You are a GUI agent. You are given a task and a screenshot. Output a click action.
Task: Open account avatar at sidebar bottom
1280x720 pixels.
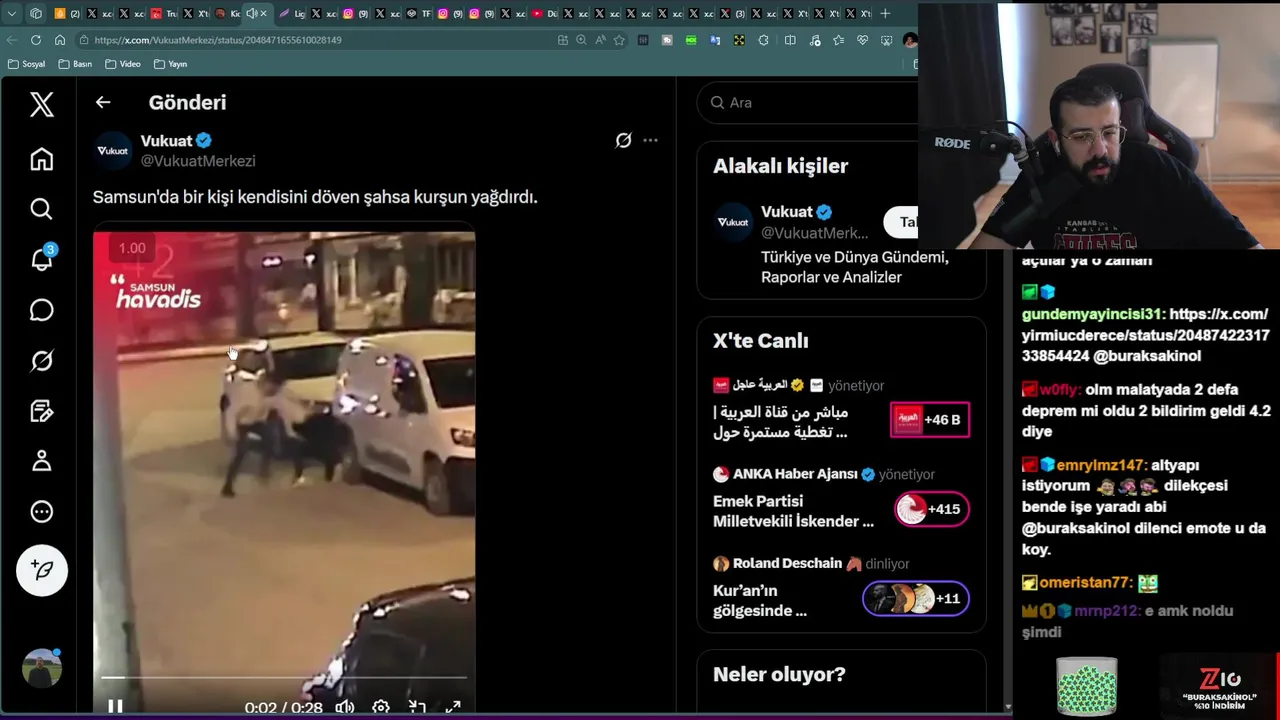point(41,669)
